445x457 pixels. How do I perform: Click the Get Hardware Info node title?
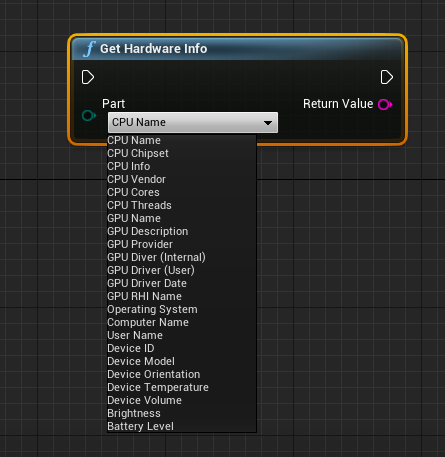(154, 49)
